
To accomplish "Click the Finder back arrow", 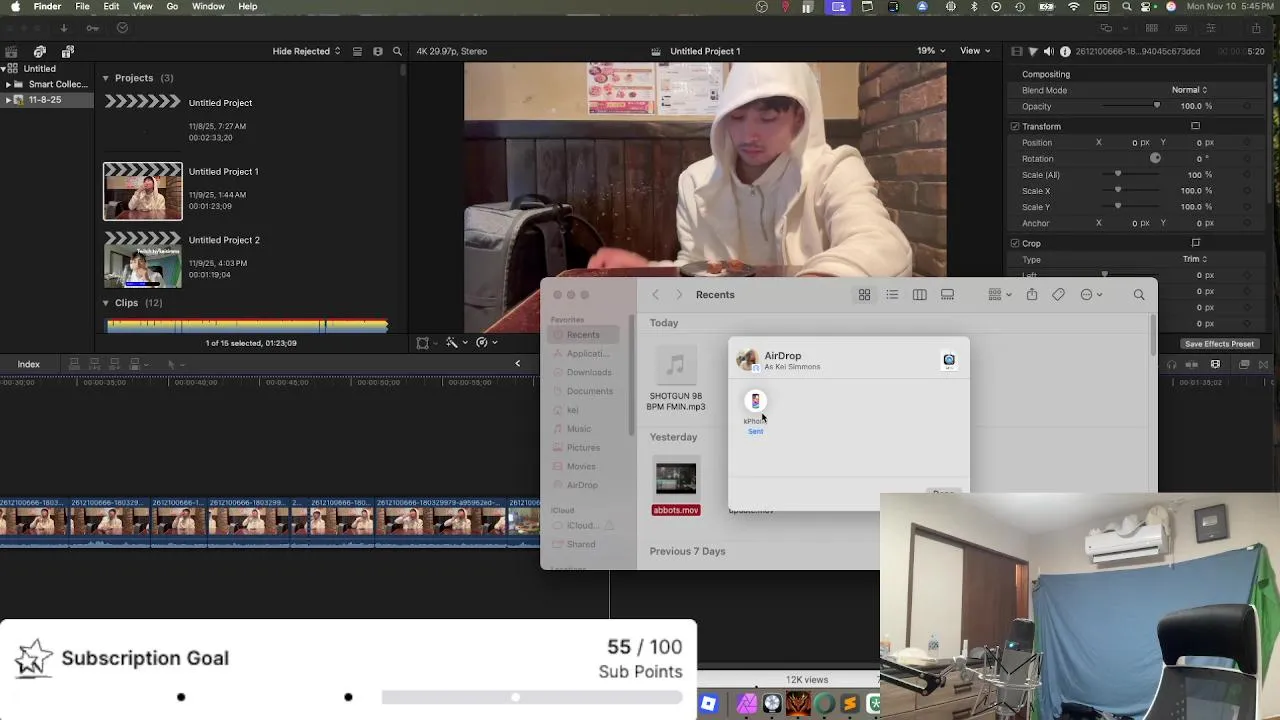I will click(x=655, y=295).
